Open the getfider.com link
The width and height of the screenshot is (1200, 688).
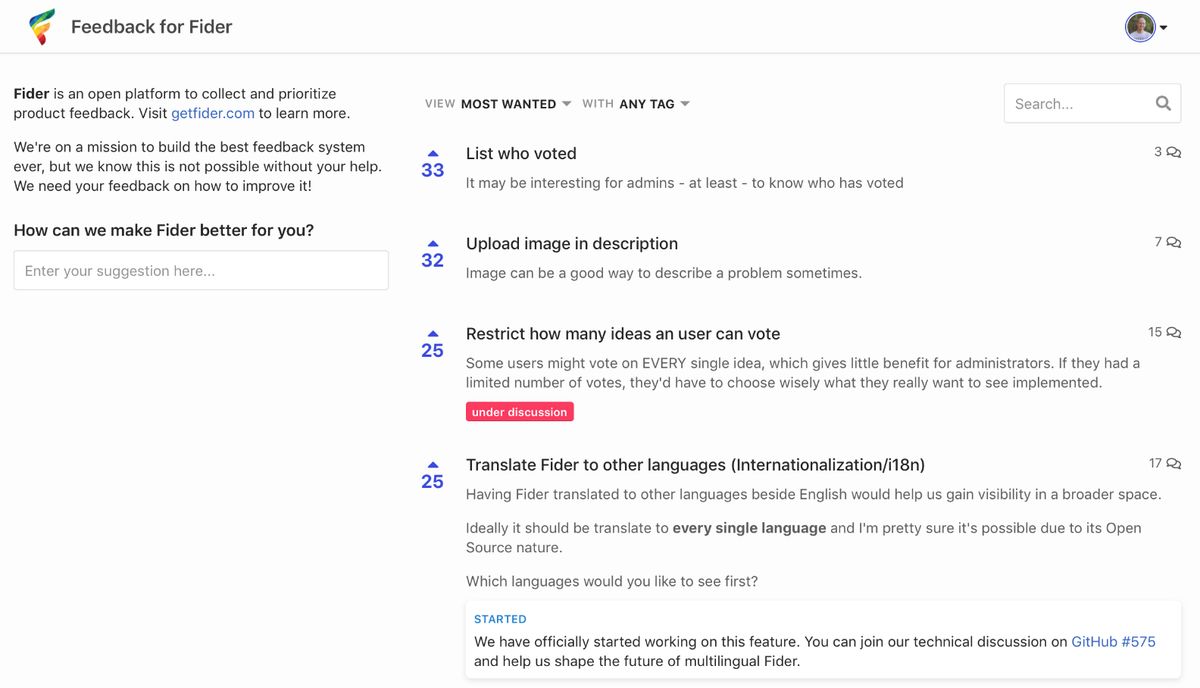212,112
